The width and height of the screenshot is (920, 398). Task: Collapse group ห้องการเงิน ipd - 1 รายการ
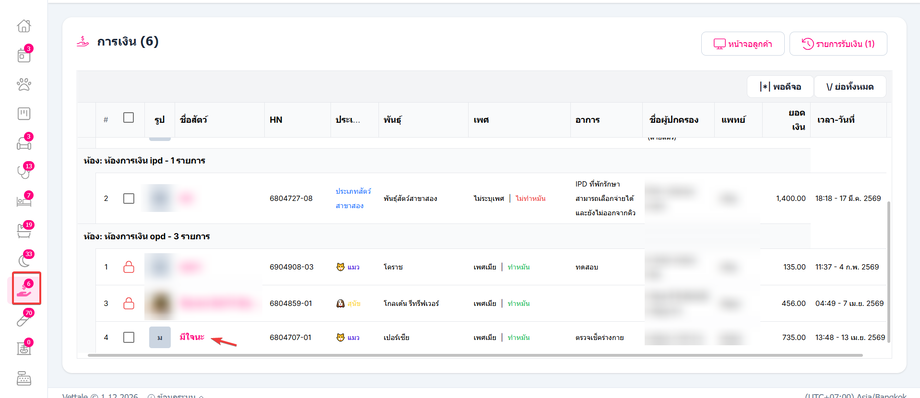coord(144,160)
